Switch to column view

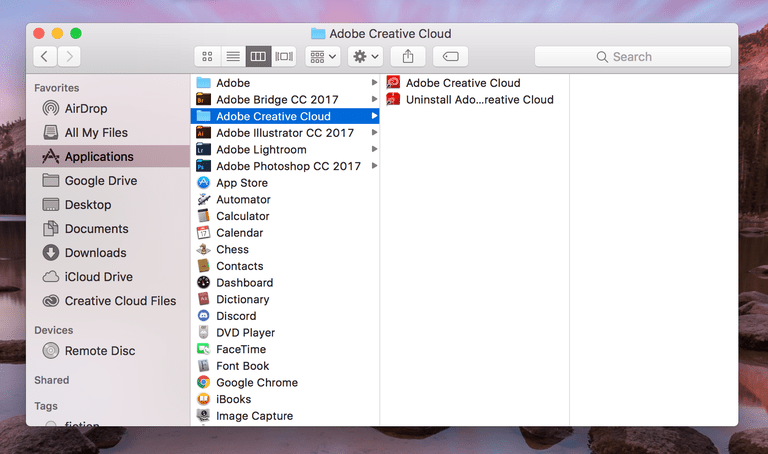coord(258,56)
